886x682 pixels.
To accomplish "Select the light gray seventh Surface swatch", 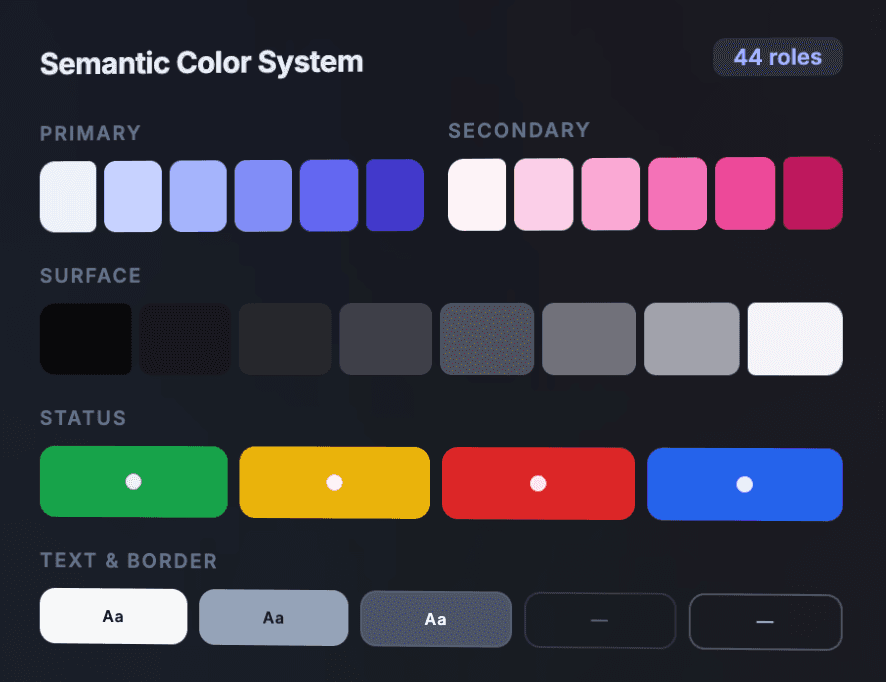I will tap(692, 338).
